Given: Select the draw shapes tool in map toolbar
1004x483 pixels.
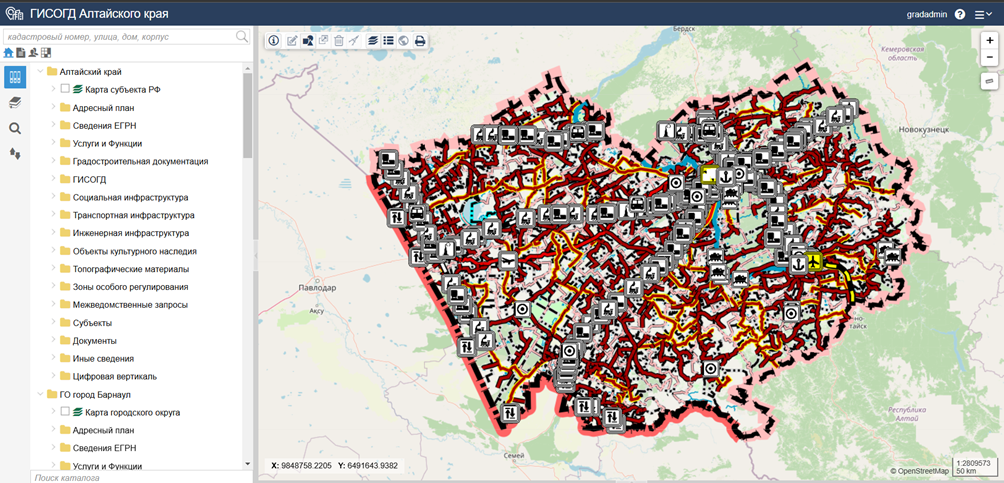Looking at the screenshot, I should tap(308, 41).
